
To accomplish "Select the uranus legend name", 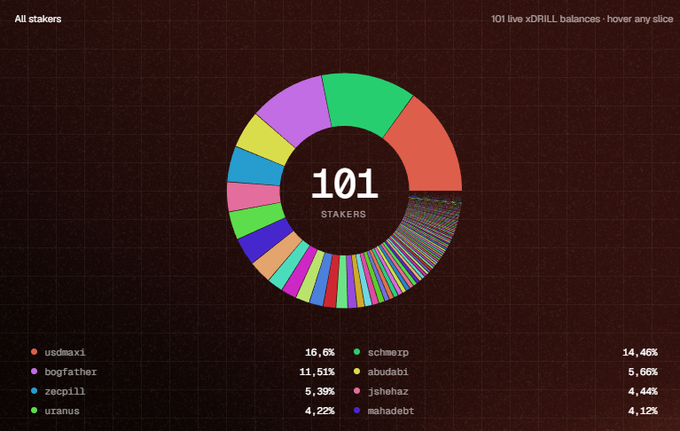I will tap(62, 411).
